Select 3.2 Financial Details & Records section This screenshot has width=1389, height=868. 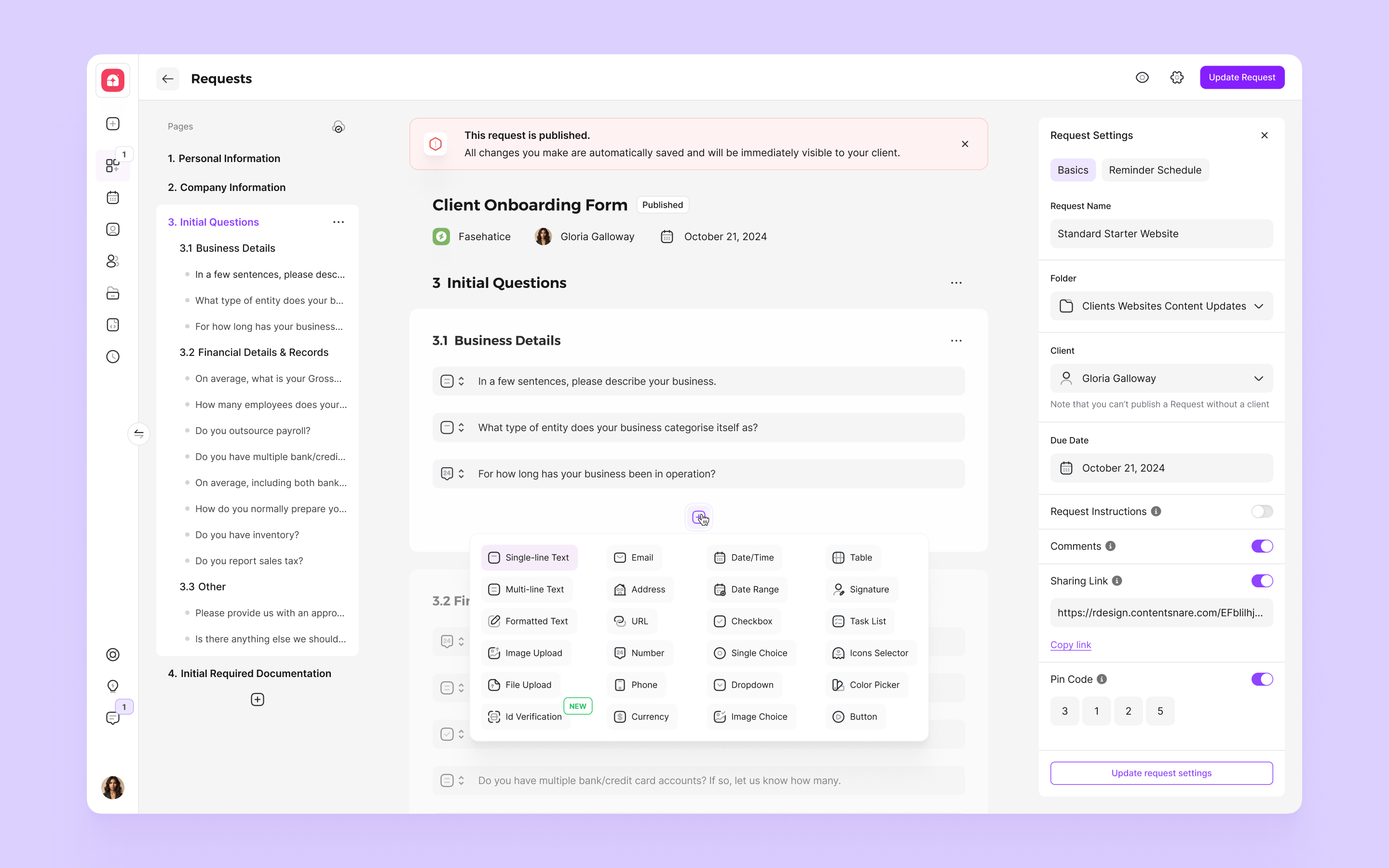point(254,353)
